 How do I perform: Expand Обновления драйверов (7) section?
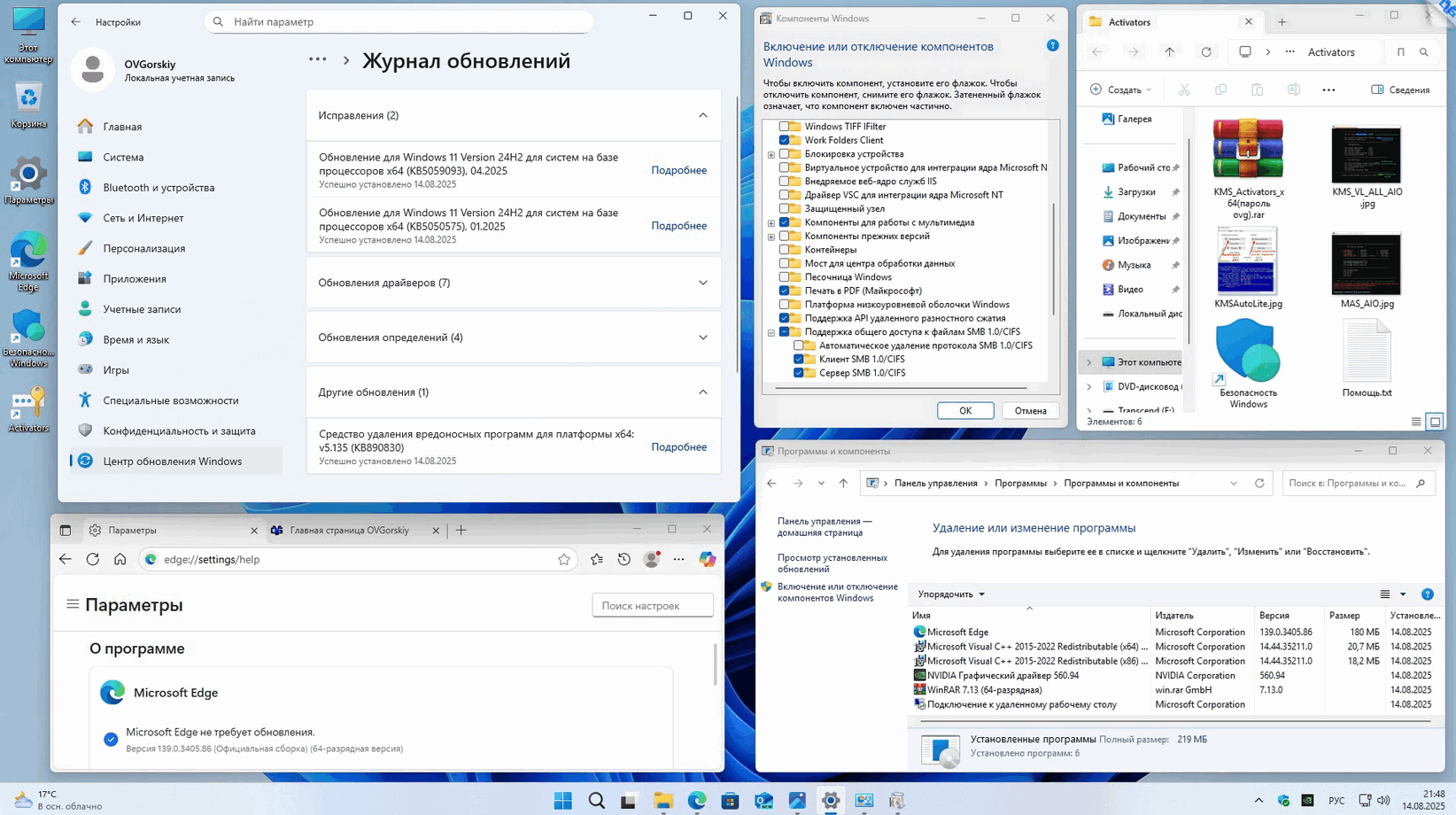tap(703, 283)
